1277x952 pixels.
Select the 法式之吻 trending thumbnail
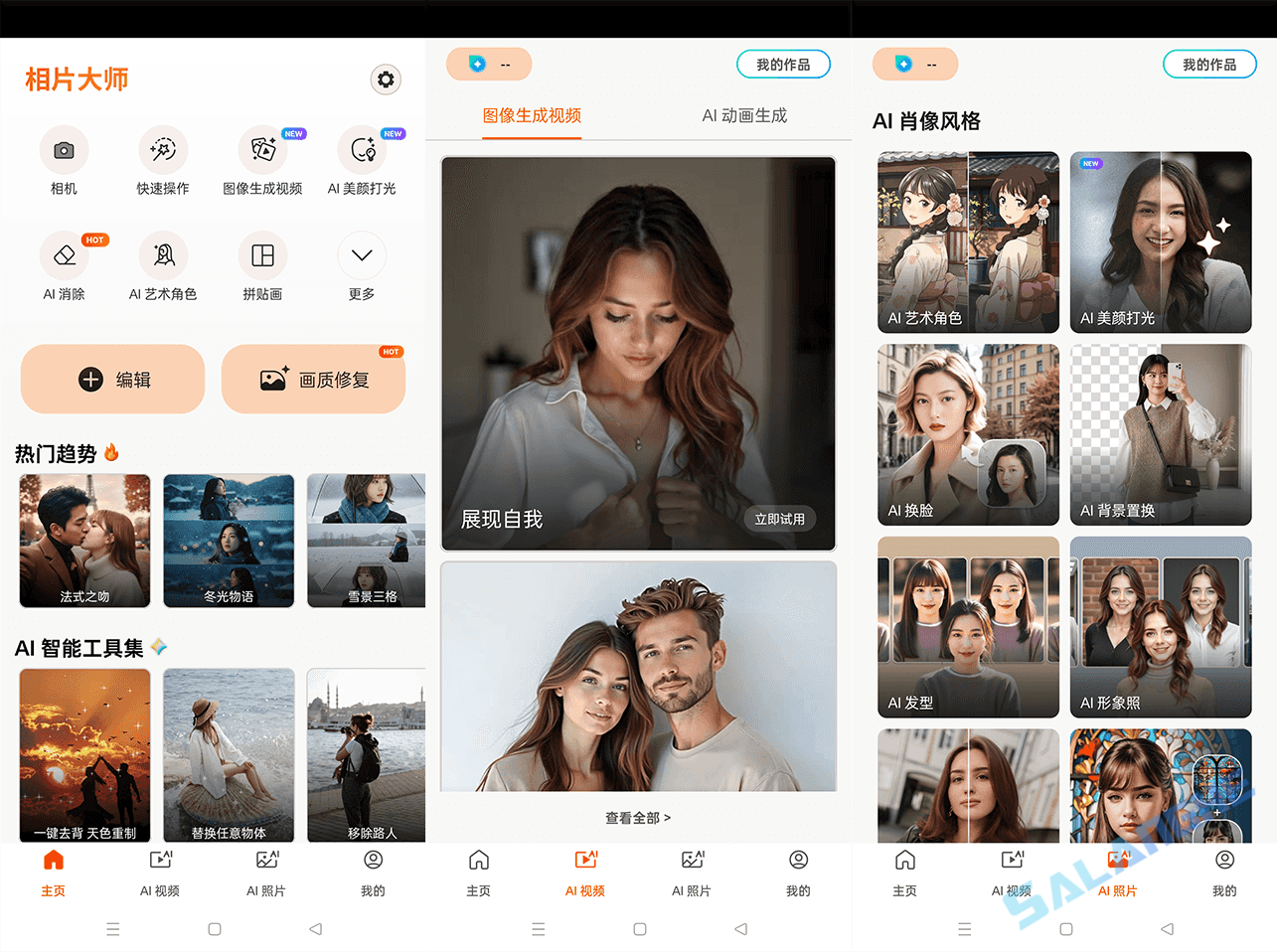click(84, 541)
